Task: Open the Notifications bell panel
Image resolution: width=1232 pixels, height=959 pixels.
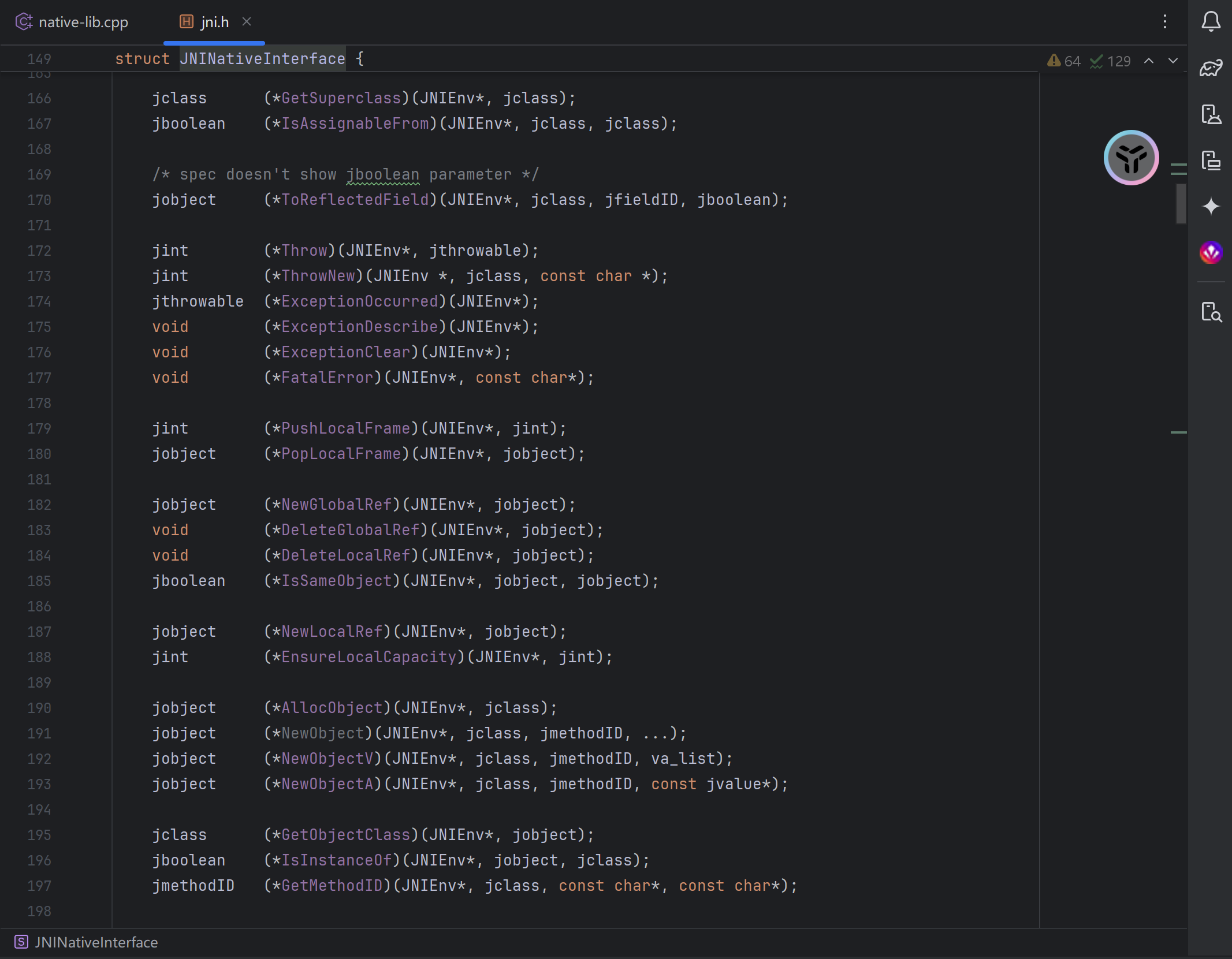Action: click(x=1211, y=22)
